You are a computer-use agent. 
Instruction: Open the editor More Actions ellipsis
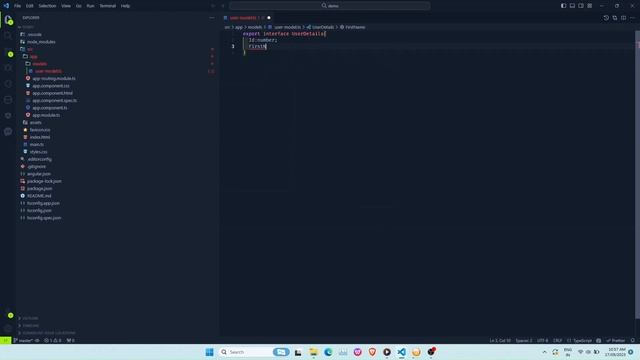(632, 18)
